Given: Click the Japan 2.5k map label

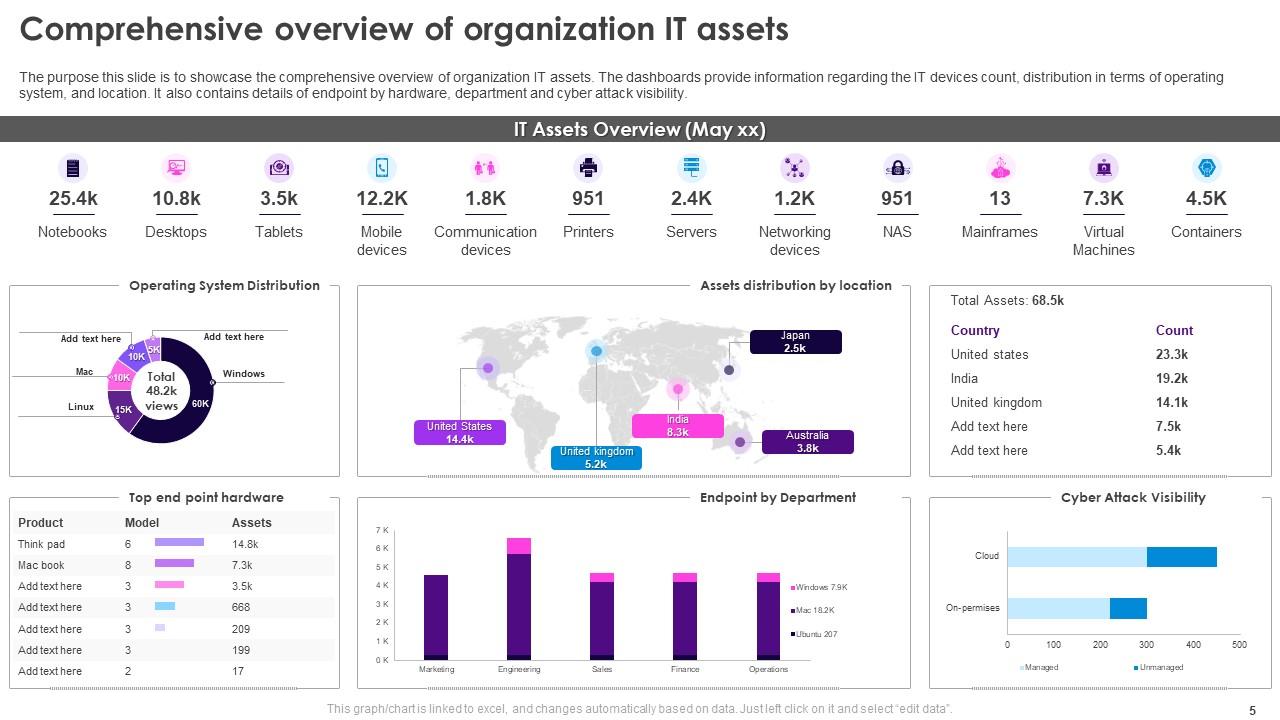Looking at the screenshot, I should tap(796, 342).
